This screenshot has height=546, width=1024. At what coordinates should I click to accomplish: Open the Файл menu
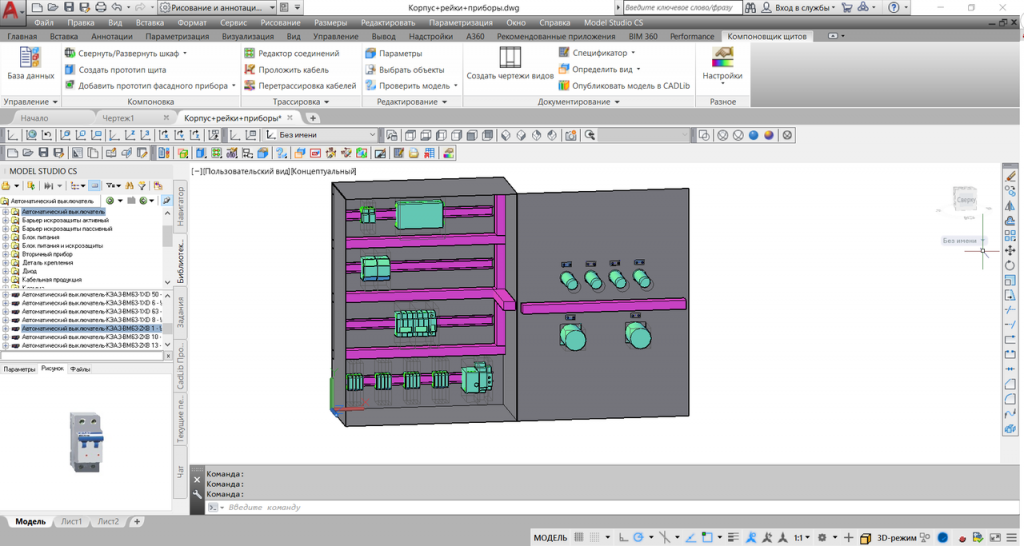(44, 22)
